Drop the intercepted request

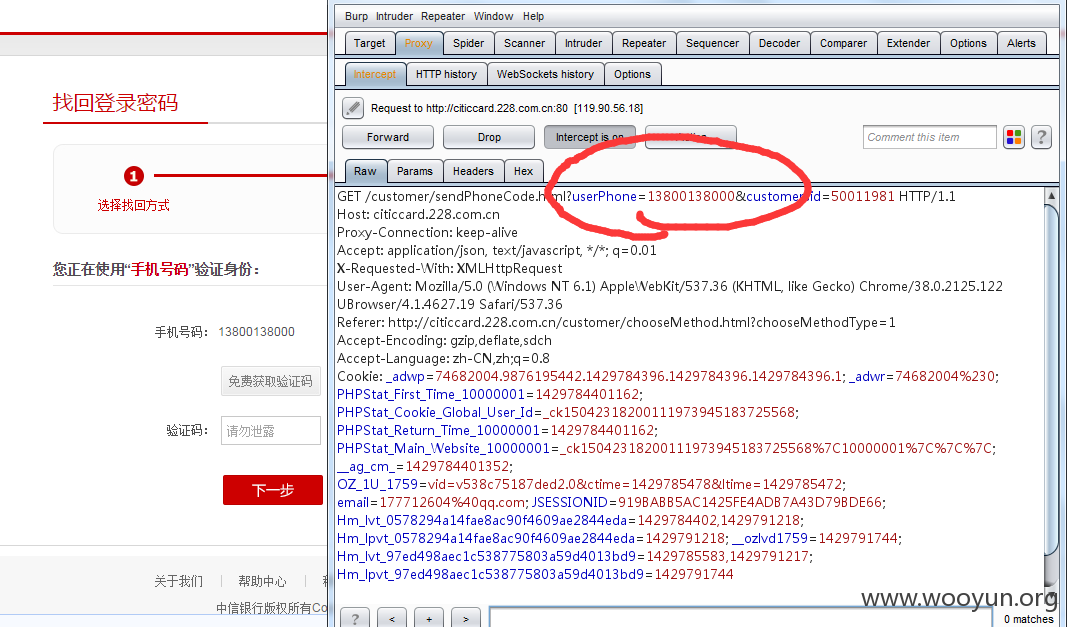coord(489,137)
